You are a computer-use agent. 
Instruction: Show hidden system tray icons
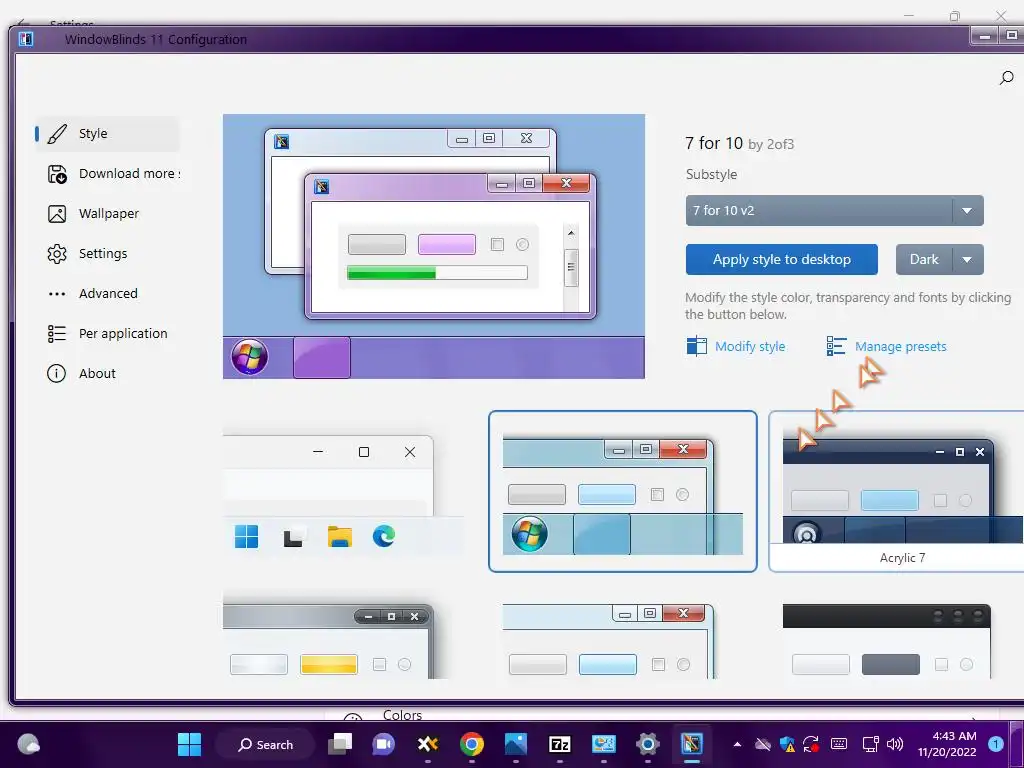pos(737,744)
